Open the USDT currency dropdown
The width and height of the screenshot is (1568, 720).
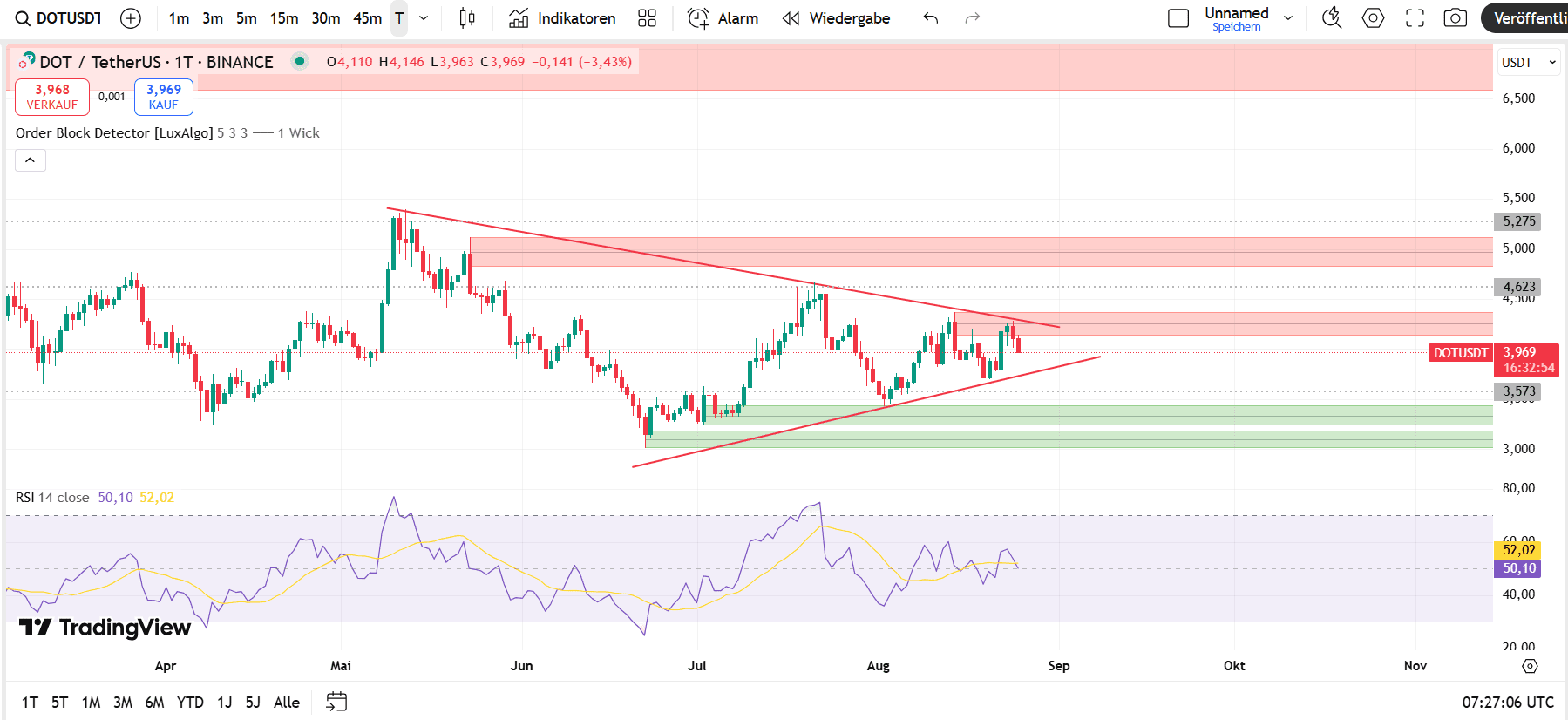pyautogui.click(x=1528, y=63)
